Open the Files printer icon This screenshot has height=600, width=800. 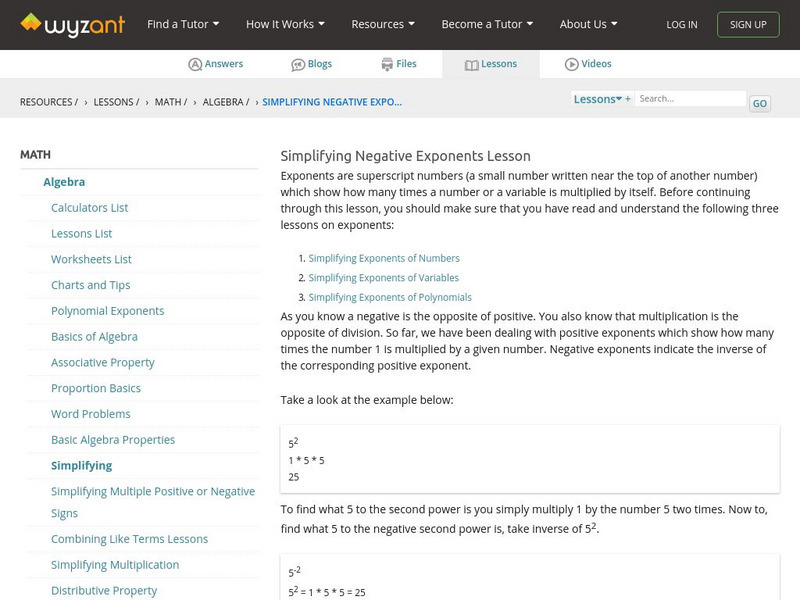[387, 64]
